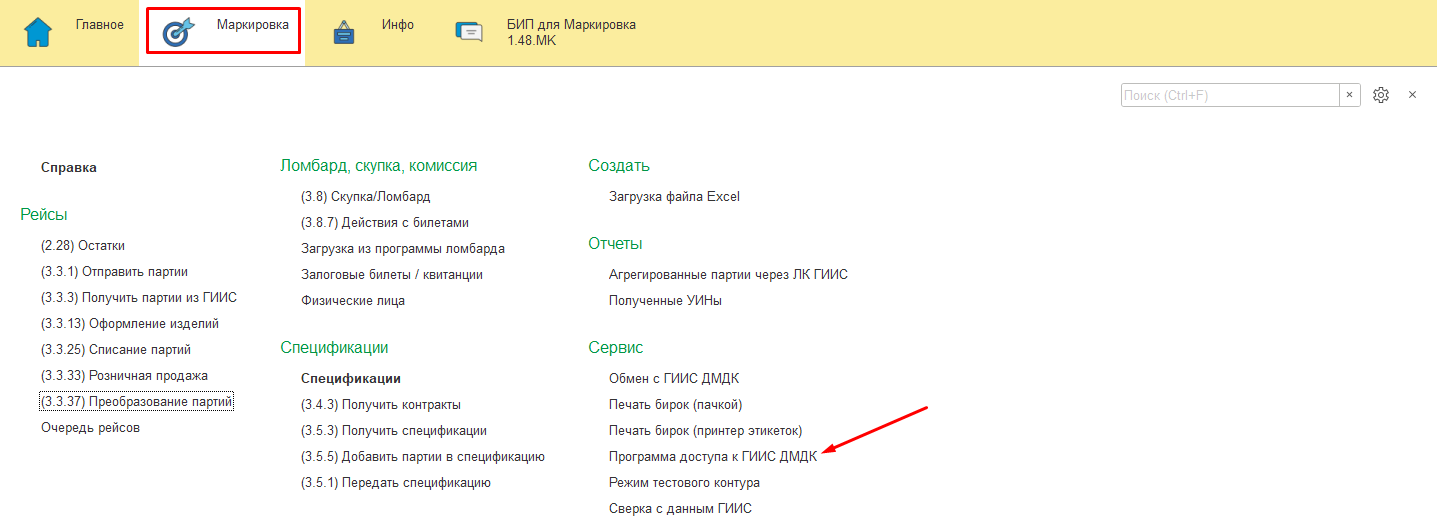Screen dimensions: 1437x523
Task: Close the function menu panel
Action: tap(1412, 95)
